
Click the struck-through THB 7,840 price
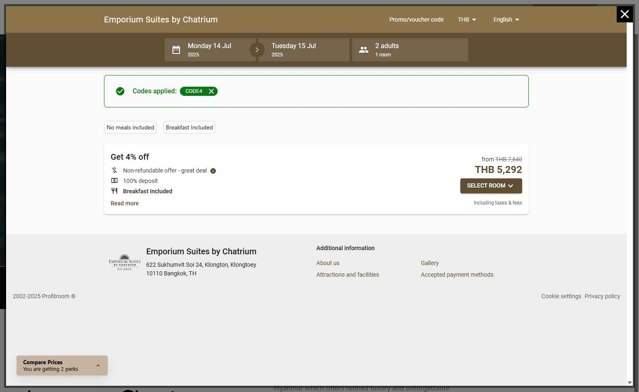[508, 159]
